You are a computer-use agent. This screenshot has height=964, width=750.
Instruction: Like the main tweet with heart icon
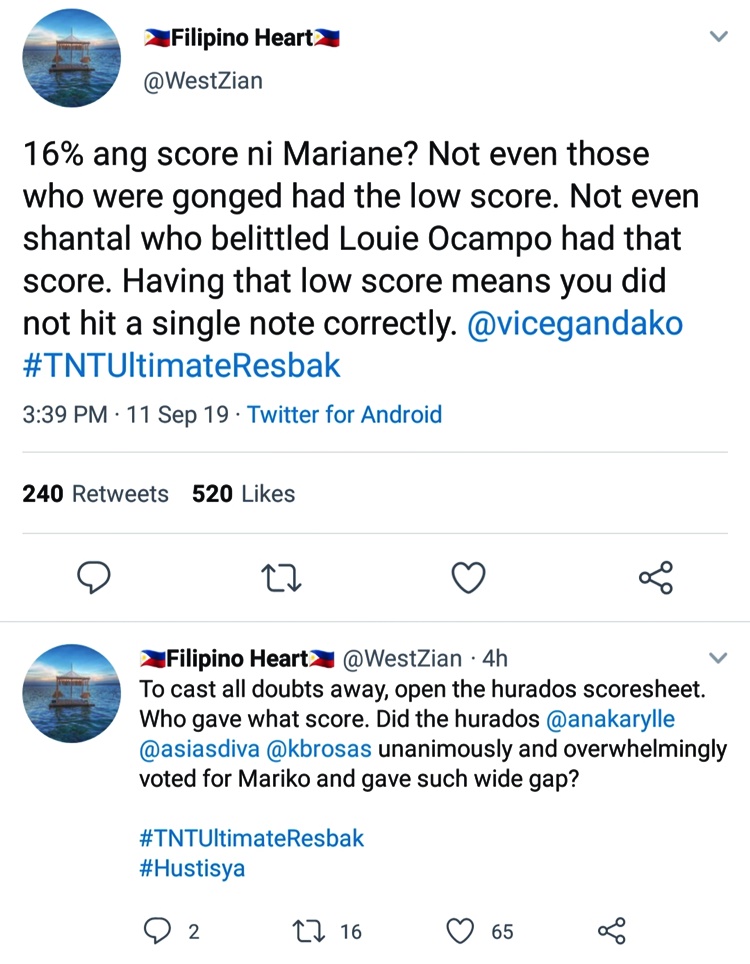point(468,577)
